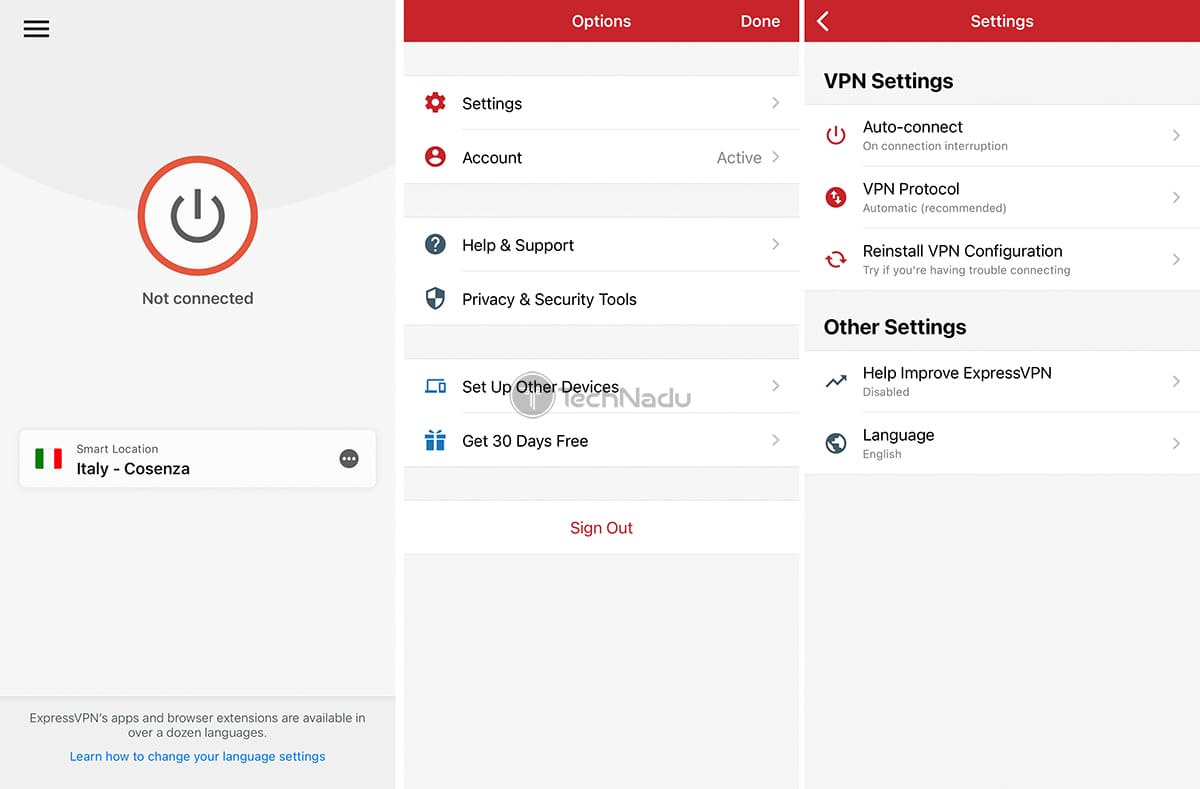1200x789 pixels.
Task: Click the Reinstall VPN Configuration refresh icon
Action: tap(836, 260)
